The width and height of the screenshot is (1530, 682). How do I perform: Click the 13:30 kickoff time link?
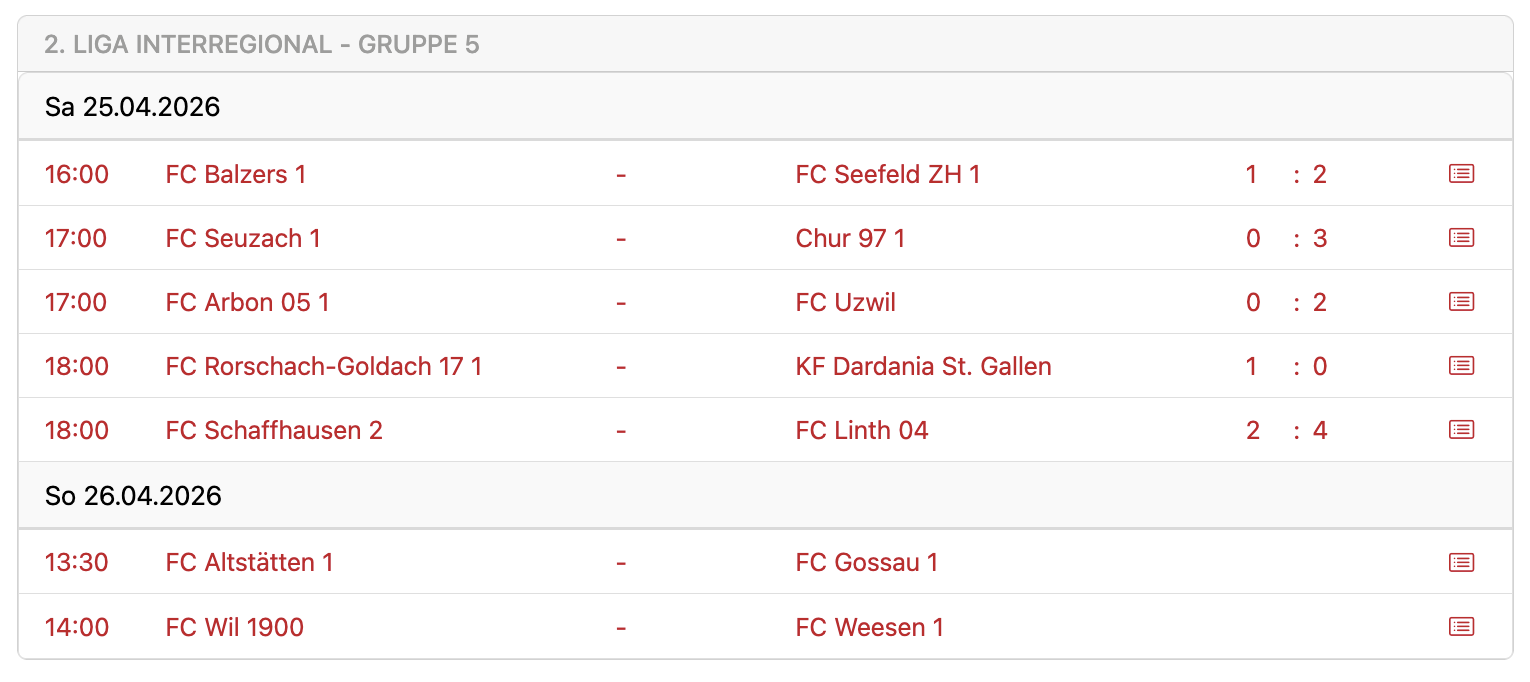(76, 563)
